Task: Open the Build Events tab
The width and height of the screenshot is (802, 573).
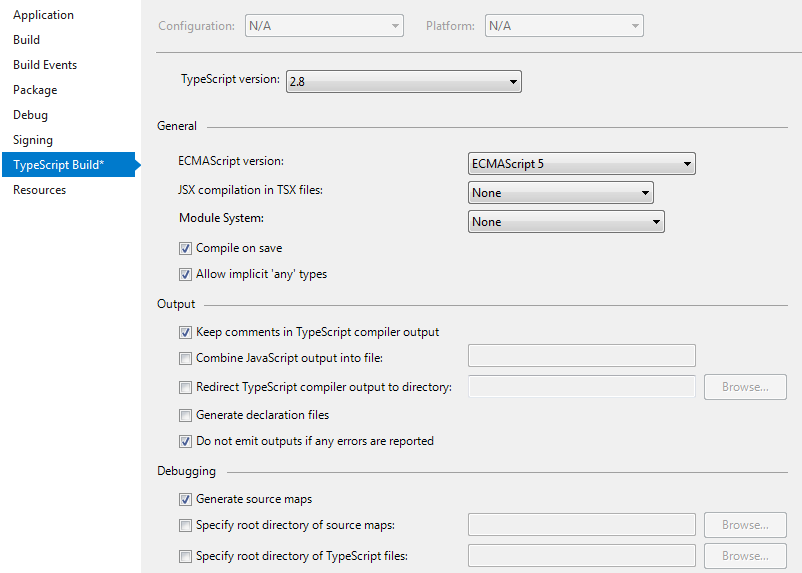Action: 45,65
